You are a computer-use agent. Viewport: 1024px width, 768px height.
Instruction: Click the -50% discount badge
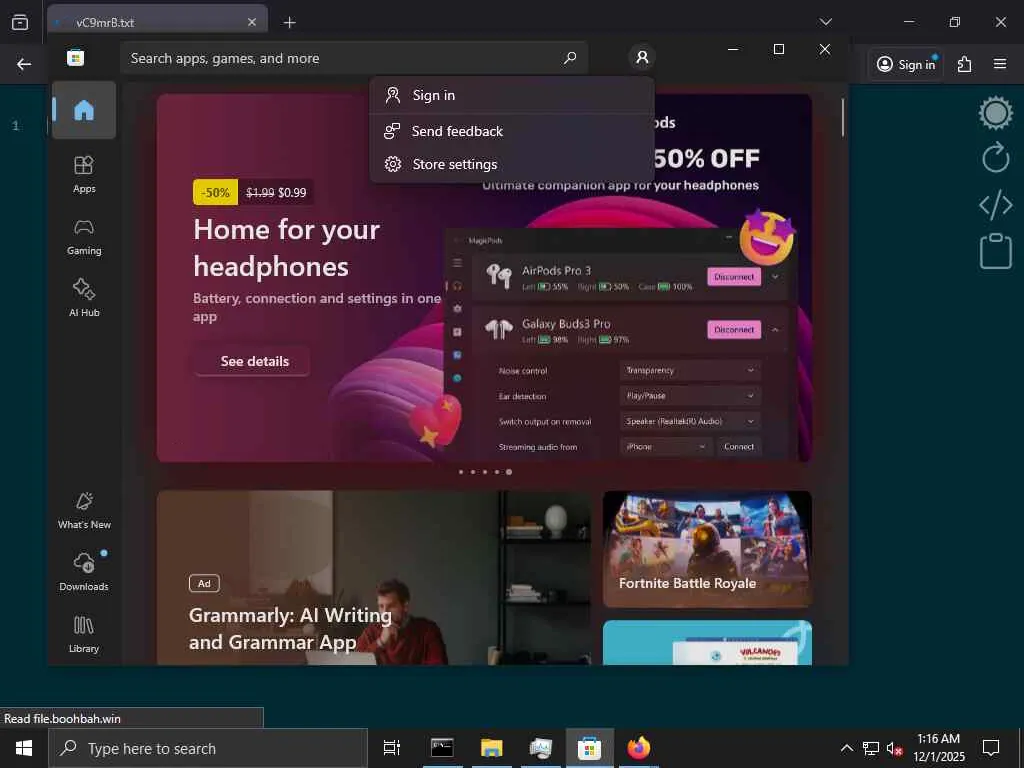[216, 193]
